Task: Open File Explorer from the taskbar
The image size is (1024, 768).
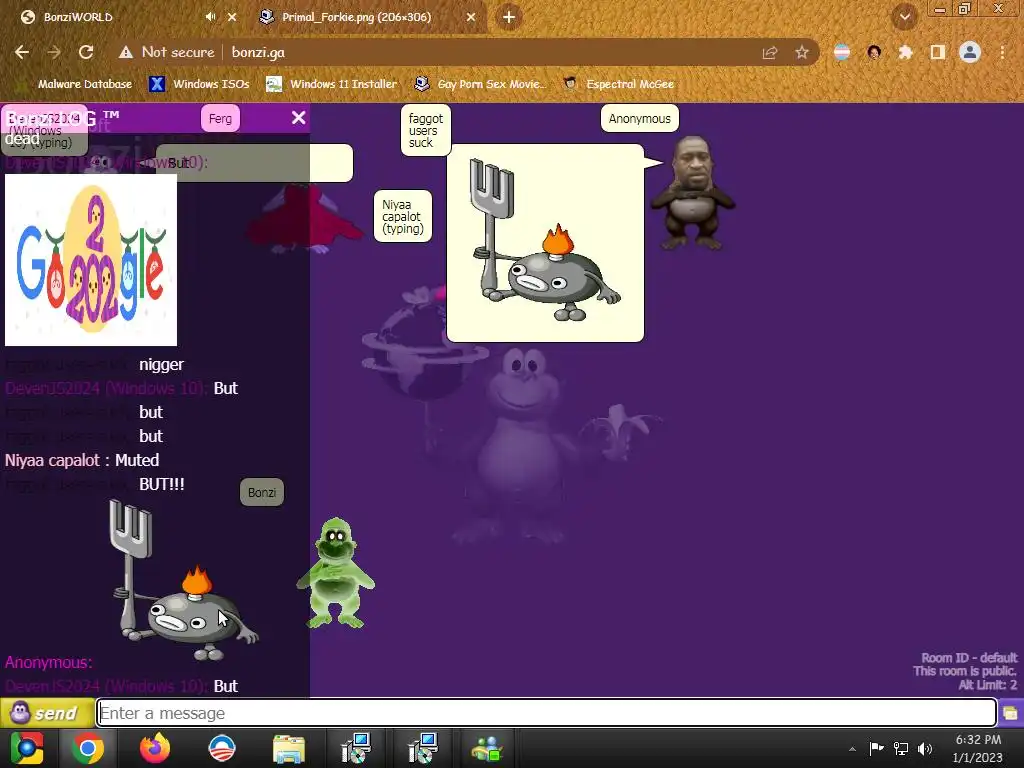Action: point(289,748)
